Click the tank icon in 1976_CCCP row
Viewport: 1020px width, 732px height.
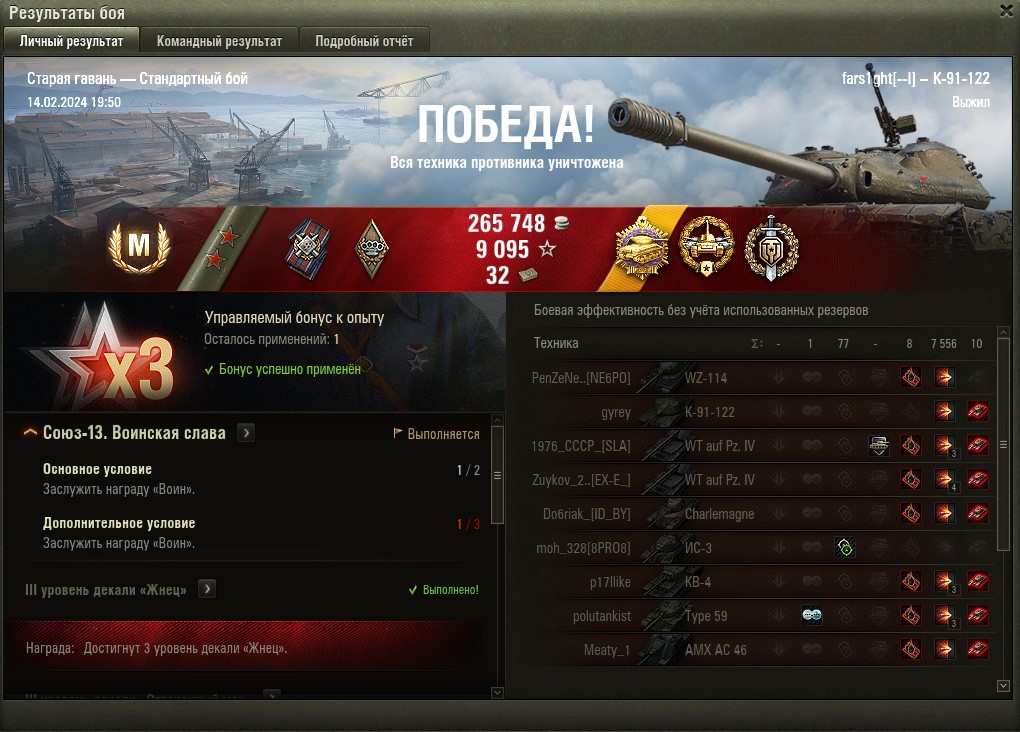pos(879,446)
